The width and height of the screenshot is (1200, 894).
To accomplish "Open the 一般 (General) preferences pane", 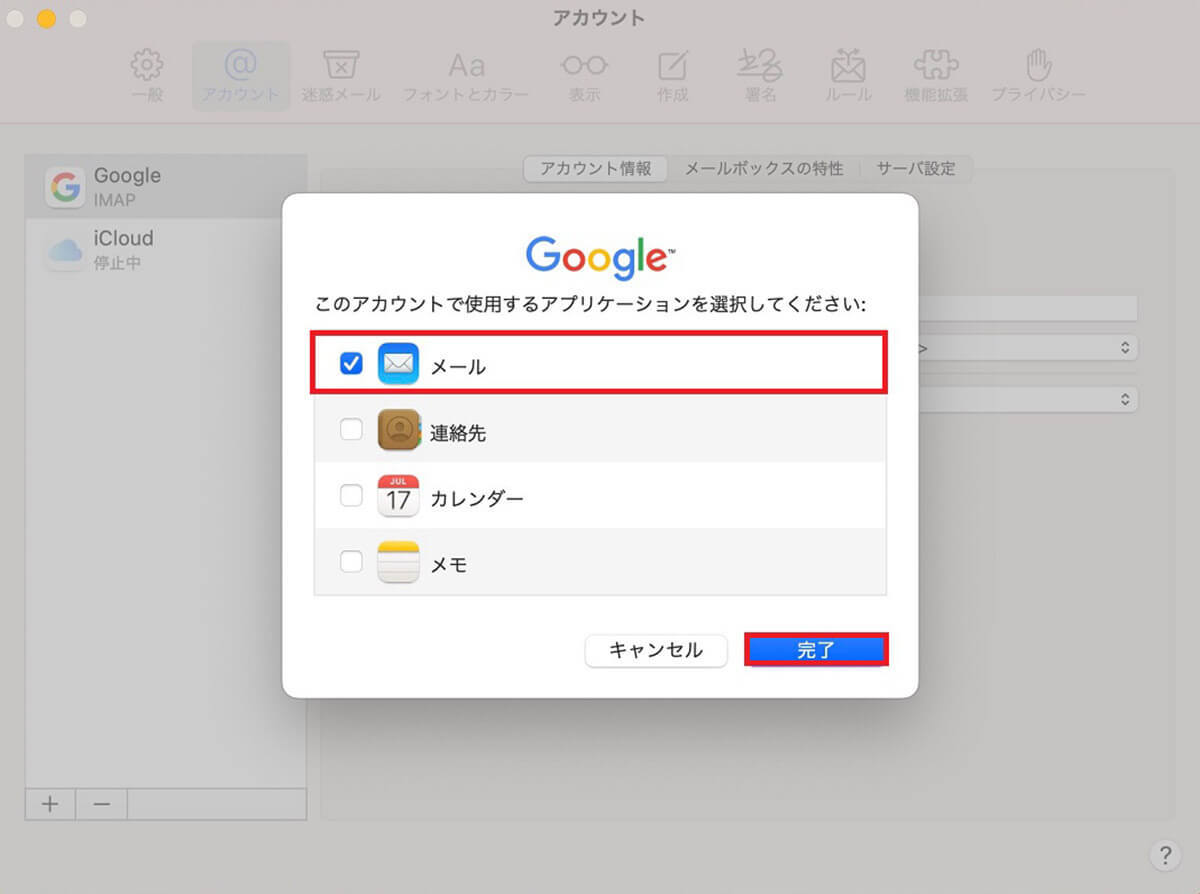I will click(147, 76).
